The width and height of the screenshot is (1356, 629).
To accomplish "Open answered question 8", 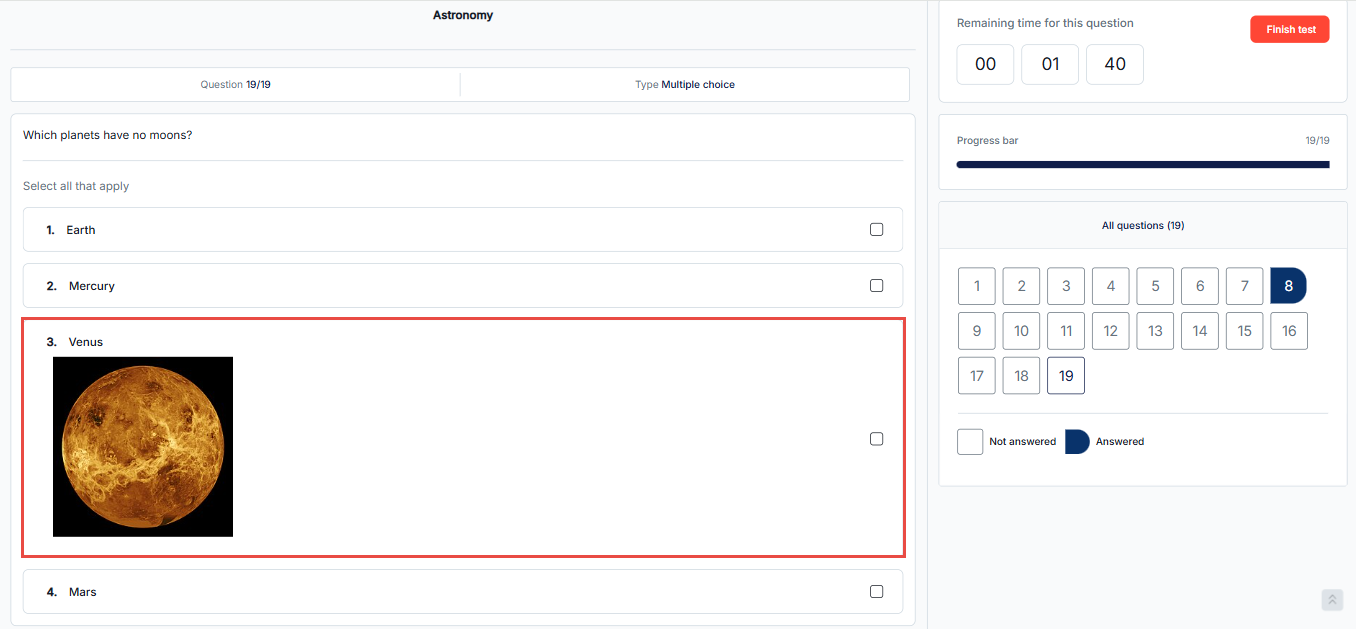I will (1289, 286).
